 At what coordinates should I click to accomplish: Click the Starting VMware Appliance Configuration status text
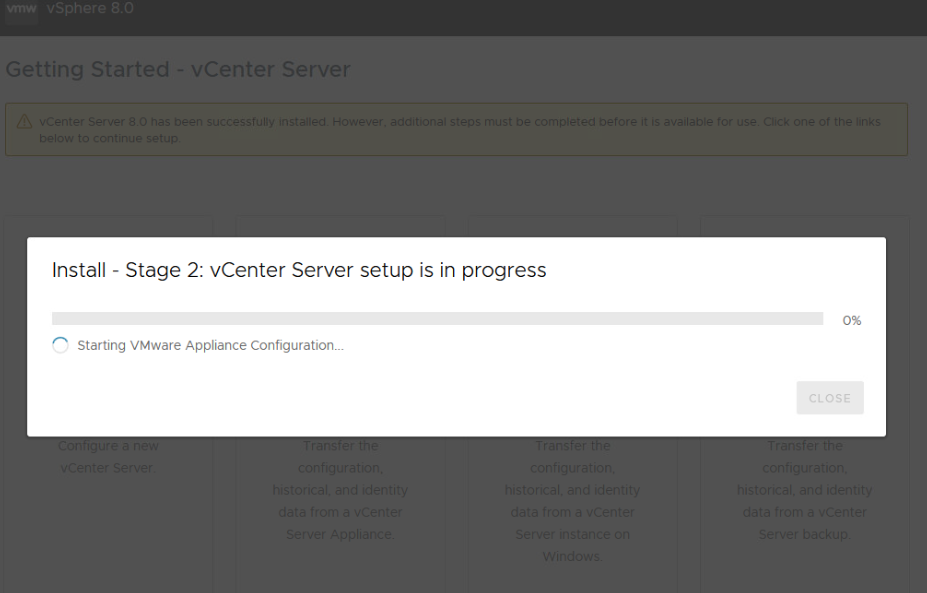tap(209, 344)
